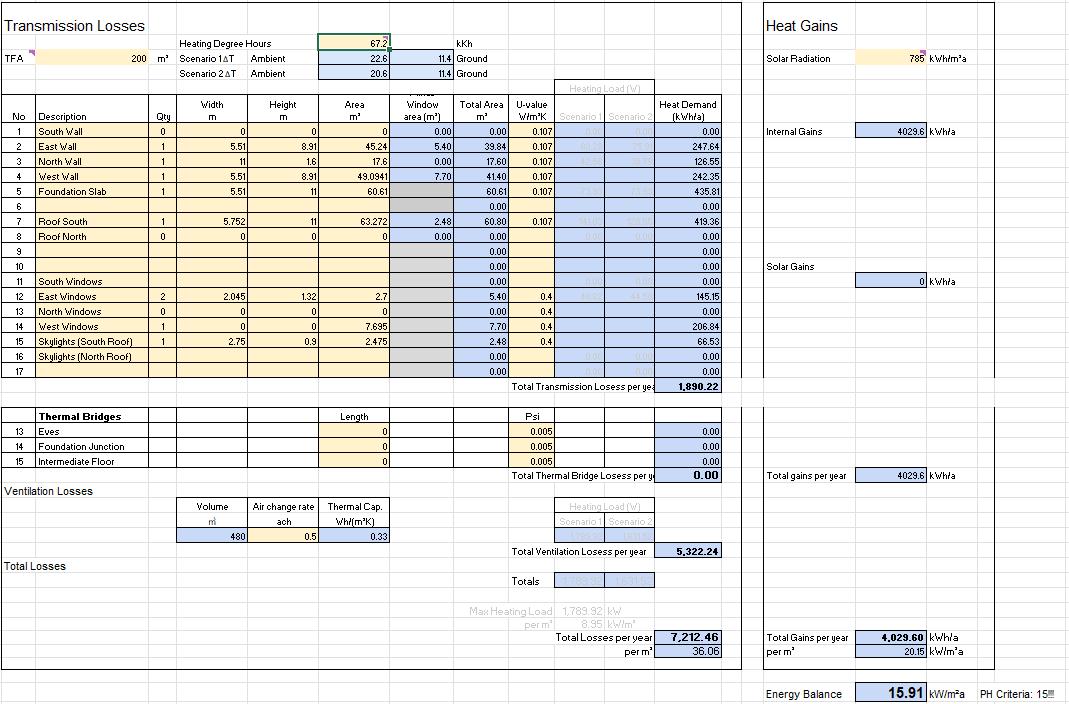This screenshot has width=1069, height=704.
Task: Click gains per m² value 20.15
Action: tap(891, 652)
